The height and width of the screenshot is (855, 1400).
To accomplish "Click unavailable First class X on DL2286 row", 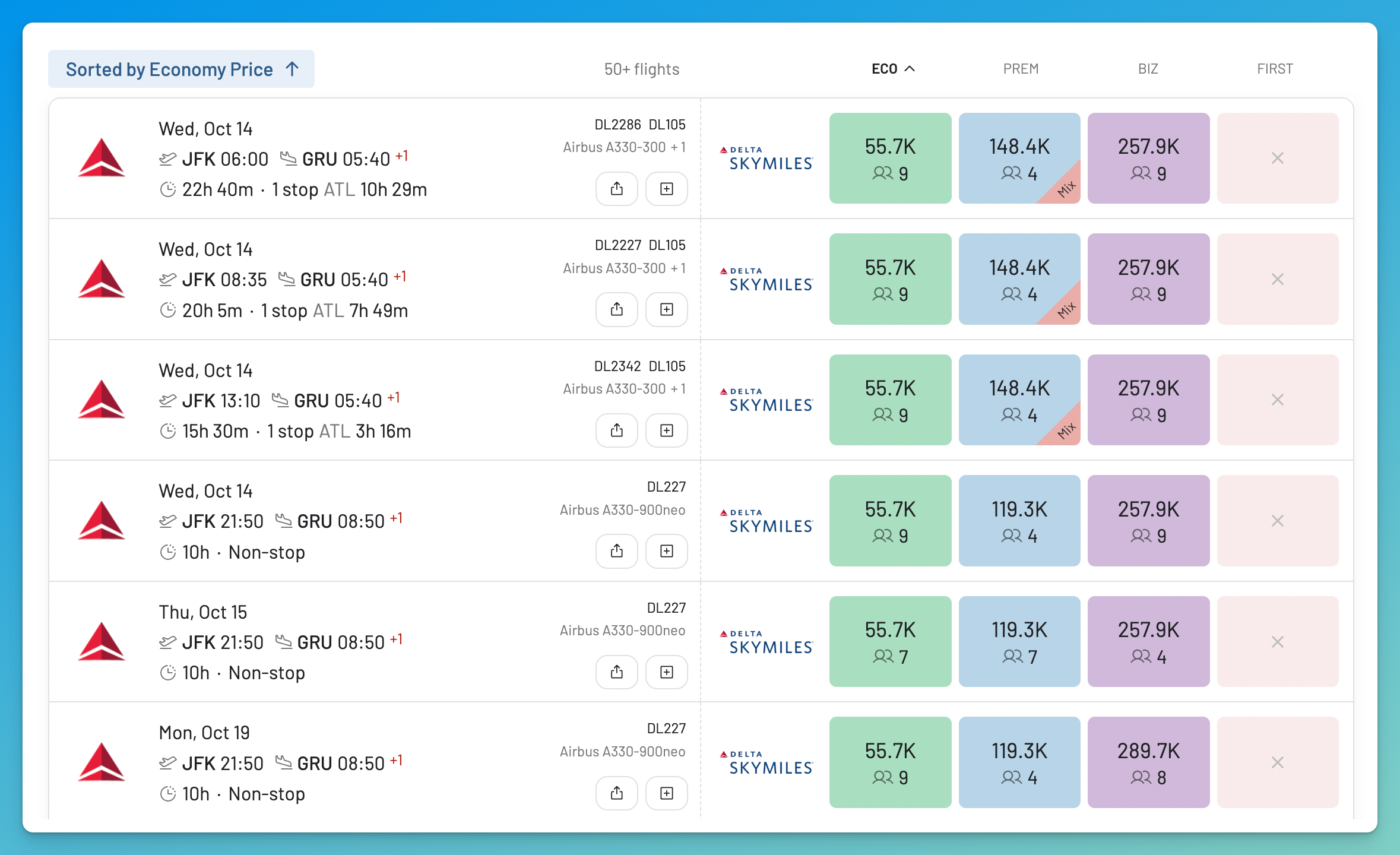I will coord(1278,158).
